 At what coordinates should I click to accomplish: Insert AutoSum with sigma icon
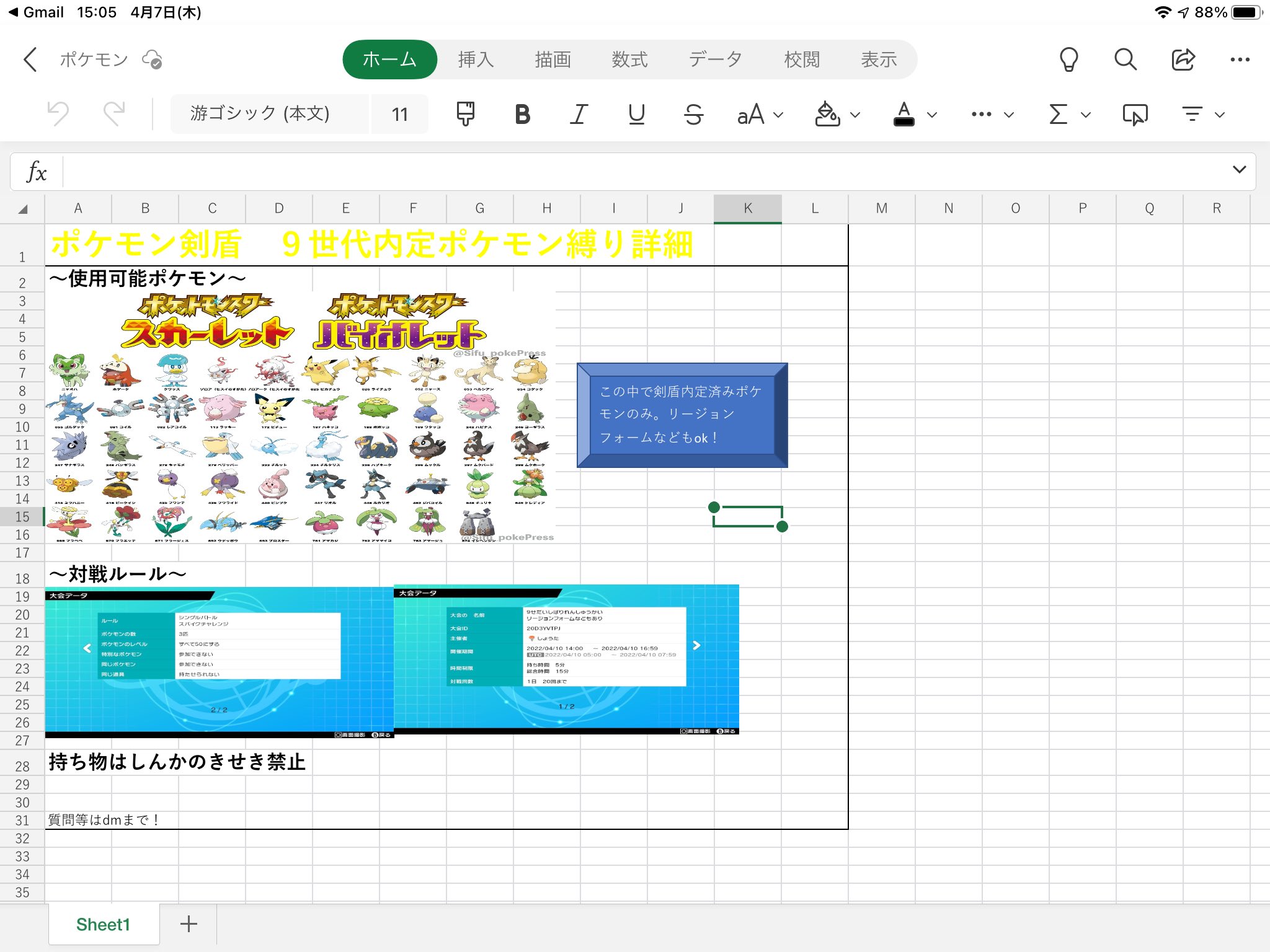[1058, 114]
